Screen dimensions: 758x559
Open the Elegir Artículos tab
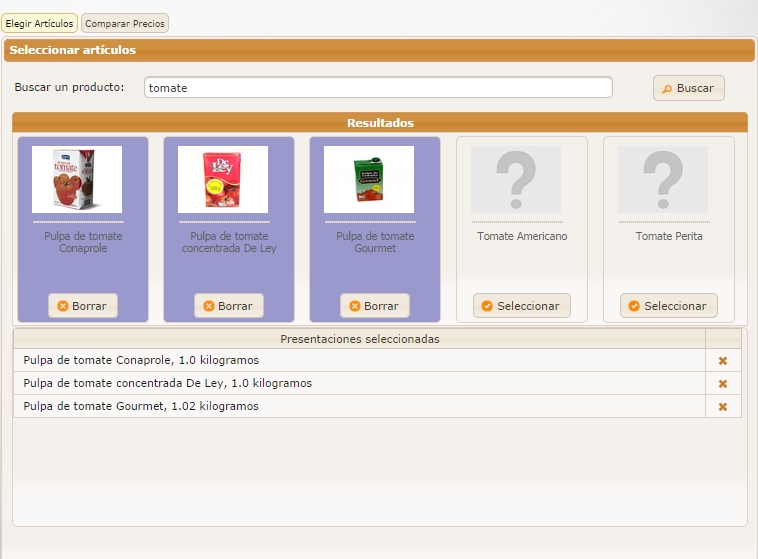[40, 23]
